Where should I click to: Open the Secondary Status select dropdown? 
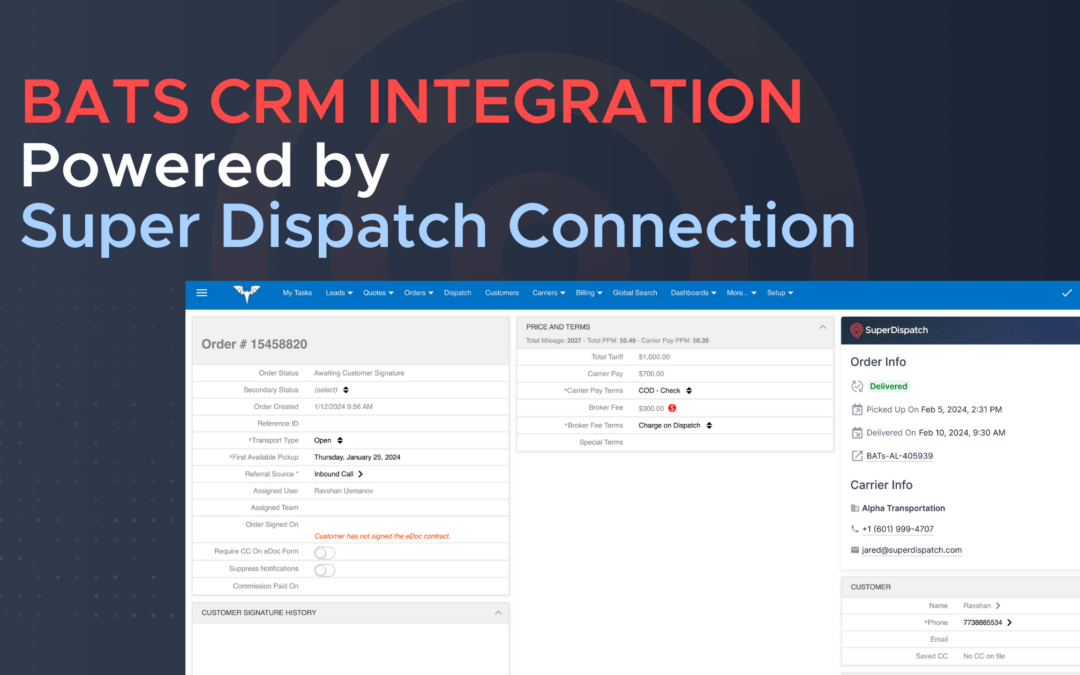pyautogui.click(x=332, y=389)
